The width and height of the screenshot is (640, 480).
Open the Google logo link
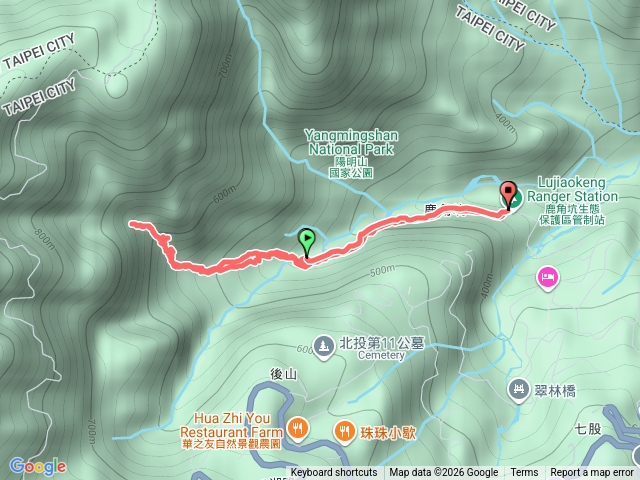(x=38, y=466)
